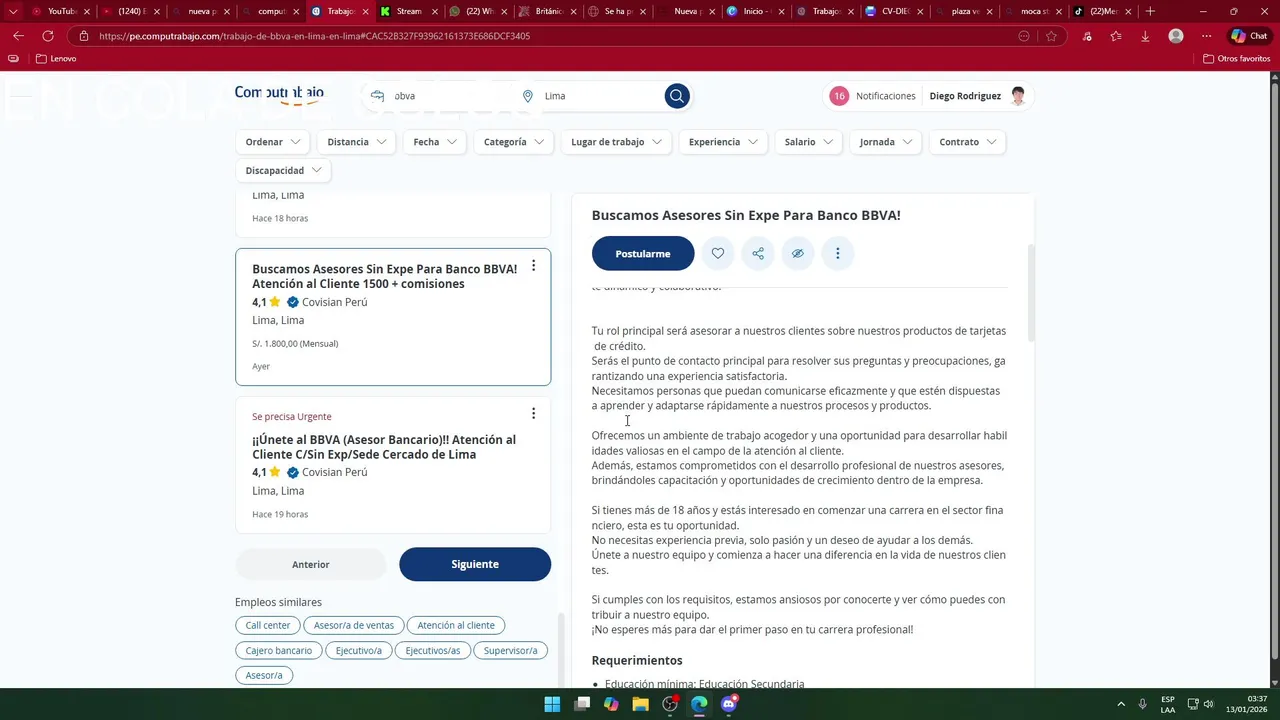Click the Anterior page button
Viewport: 1280px width, 720px height.
pos(310,564)
